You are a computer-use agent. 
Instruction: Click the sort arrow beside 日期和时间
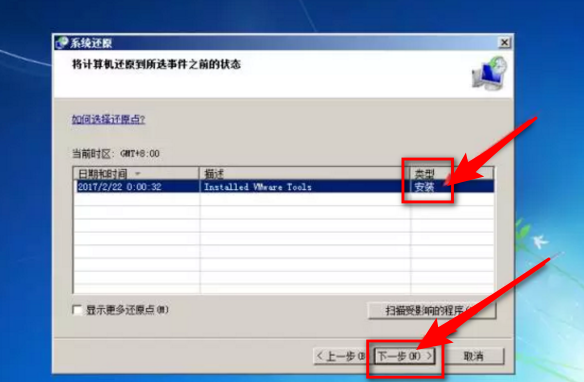[137, 174]
